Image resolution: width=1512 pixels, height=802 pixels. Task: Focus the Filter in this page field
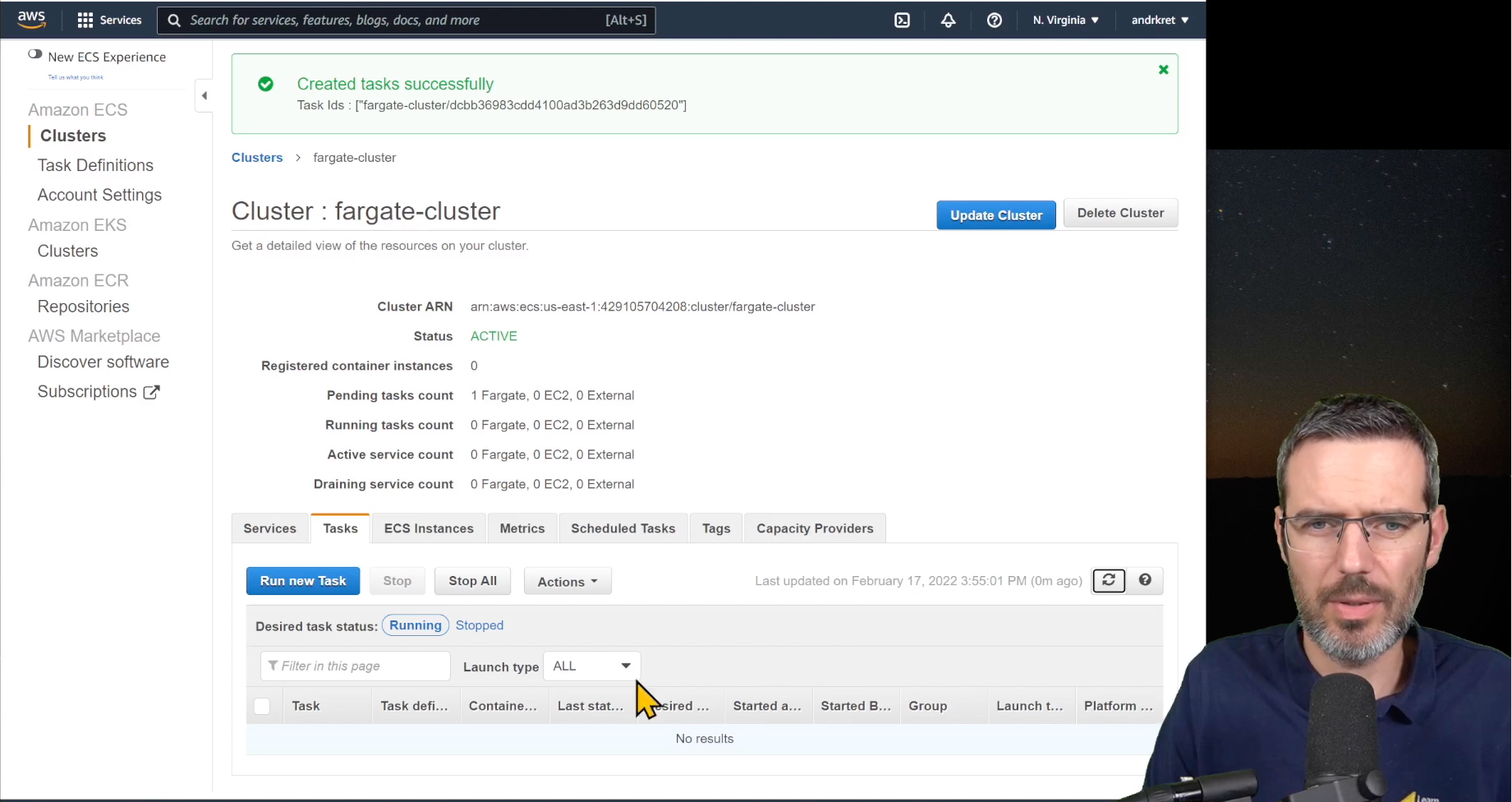coord(356,666)
